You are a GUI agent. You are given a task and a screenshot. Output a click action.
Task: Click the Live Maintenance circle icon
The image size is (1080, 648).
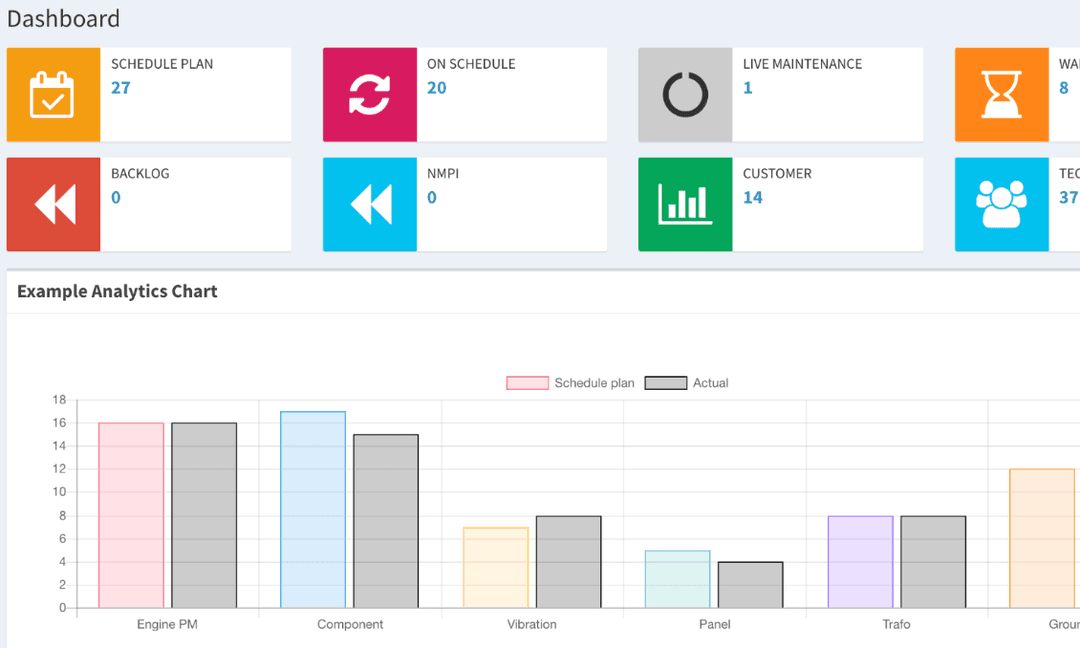click(x=685, y=95)
